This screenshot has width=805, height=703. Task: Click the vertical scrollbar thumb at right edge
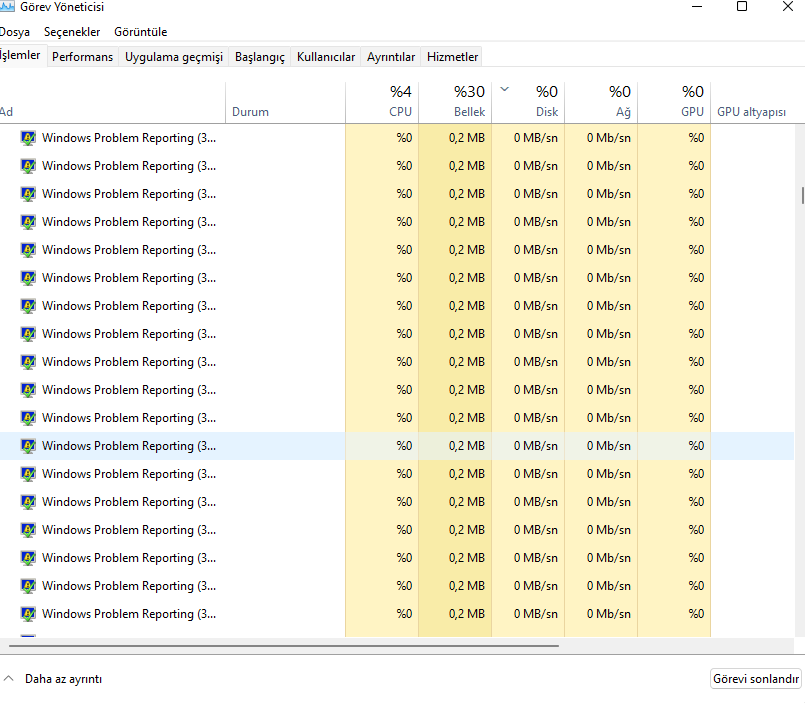click(802, 196)
